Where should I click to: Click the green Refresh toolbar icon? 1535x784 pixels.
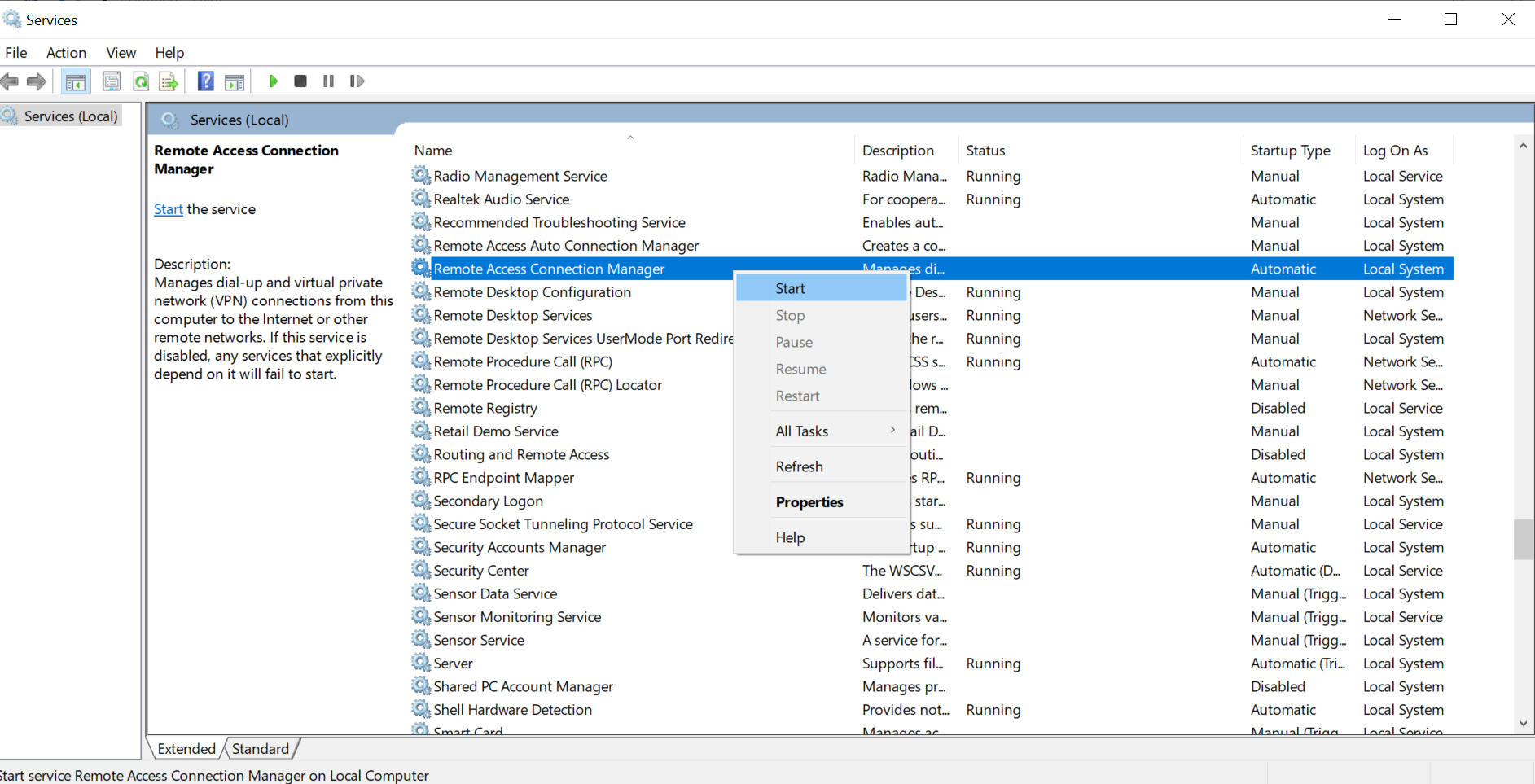pyautogui.click(x=141, y=81)
